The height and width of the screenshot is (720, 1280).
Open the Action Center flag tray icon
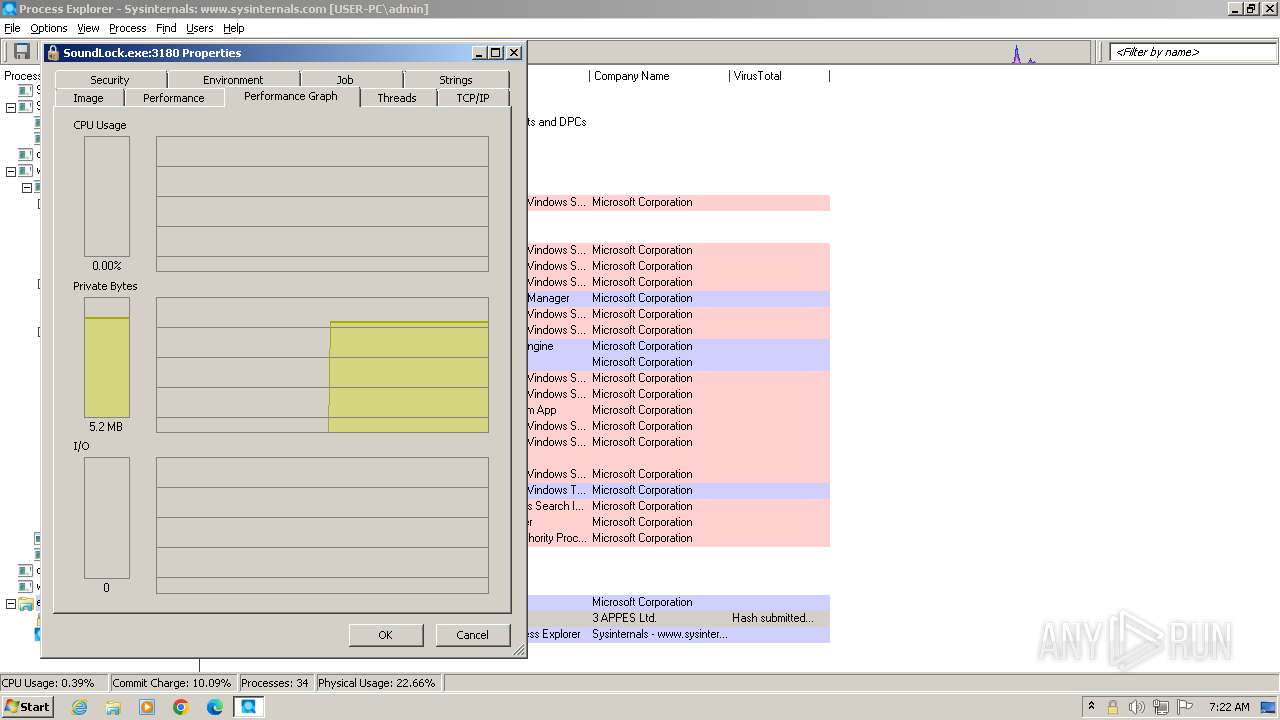tap(1186, 707)
